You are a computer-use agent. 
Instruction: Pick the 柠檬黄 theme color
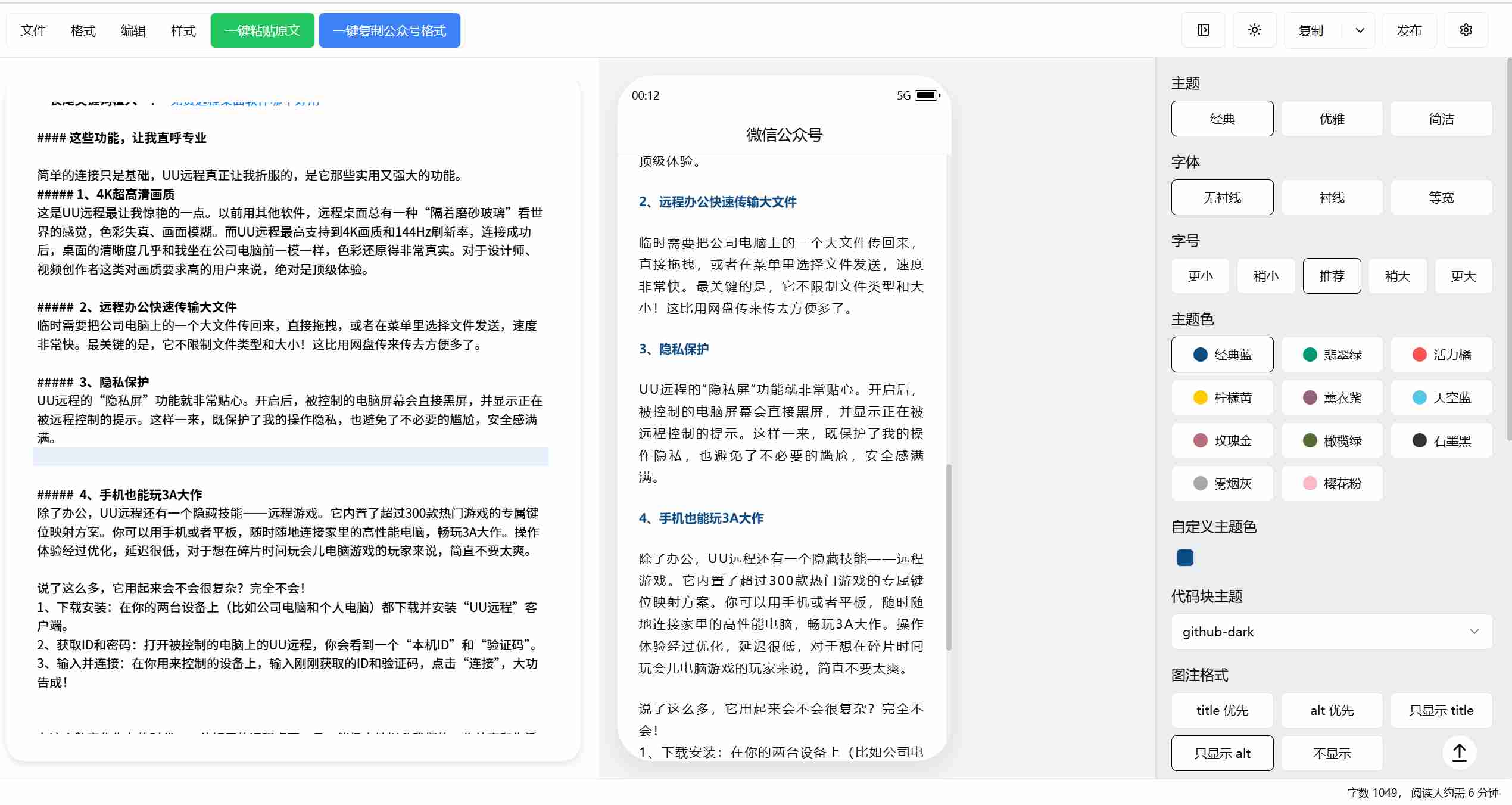(x=1222, y=397)
